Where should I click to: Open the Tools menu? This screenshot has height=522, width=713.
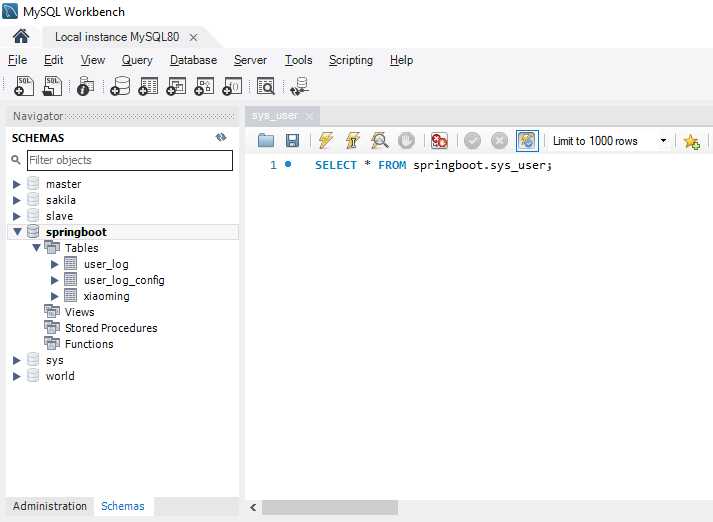pyautogui.click(x=298, y=60)
